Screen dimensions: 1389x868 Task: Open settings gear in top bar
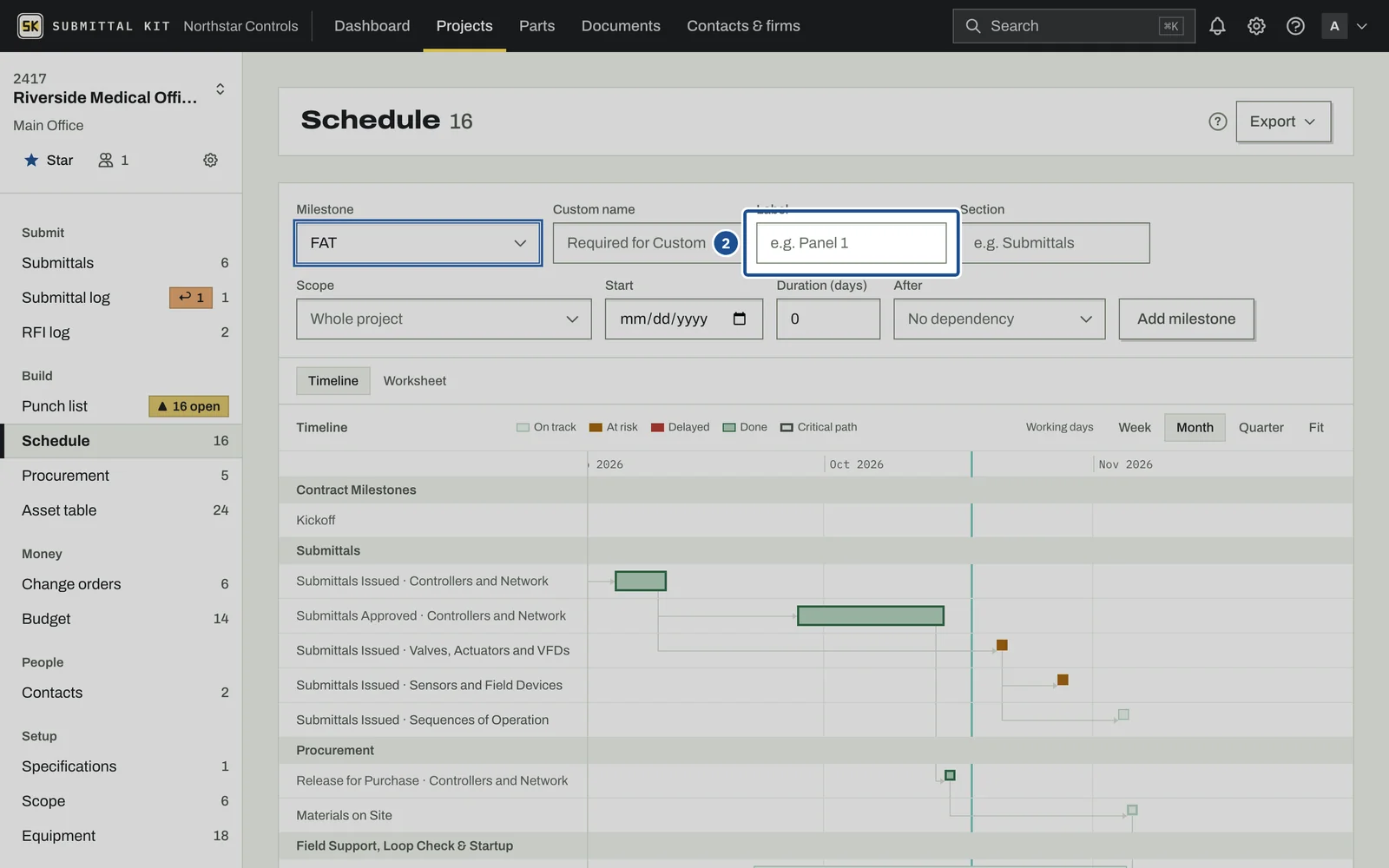coord(1256,26)
